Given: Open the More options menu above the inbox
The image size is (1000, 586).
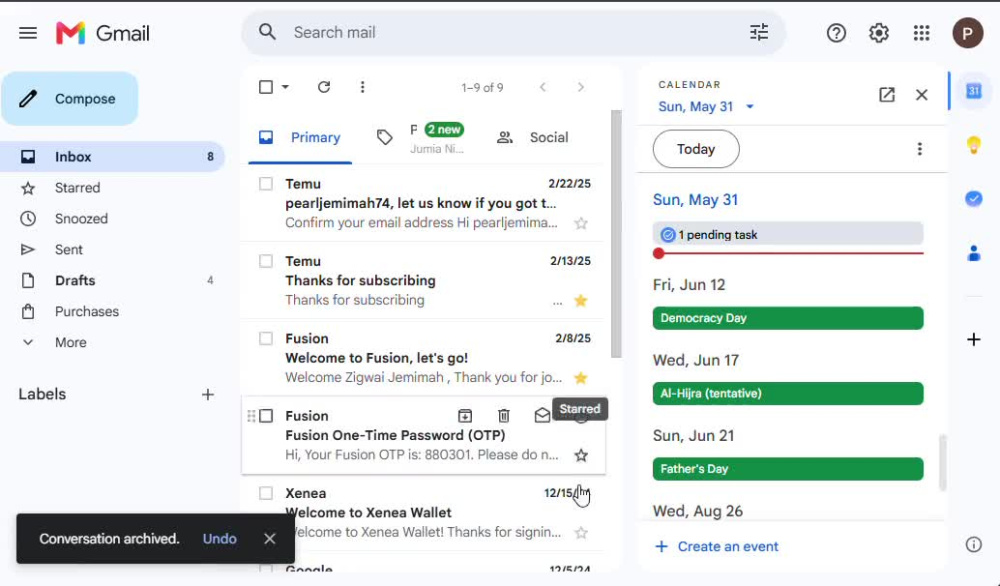Looking at the screenshot, I should (x=362, y=87).
